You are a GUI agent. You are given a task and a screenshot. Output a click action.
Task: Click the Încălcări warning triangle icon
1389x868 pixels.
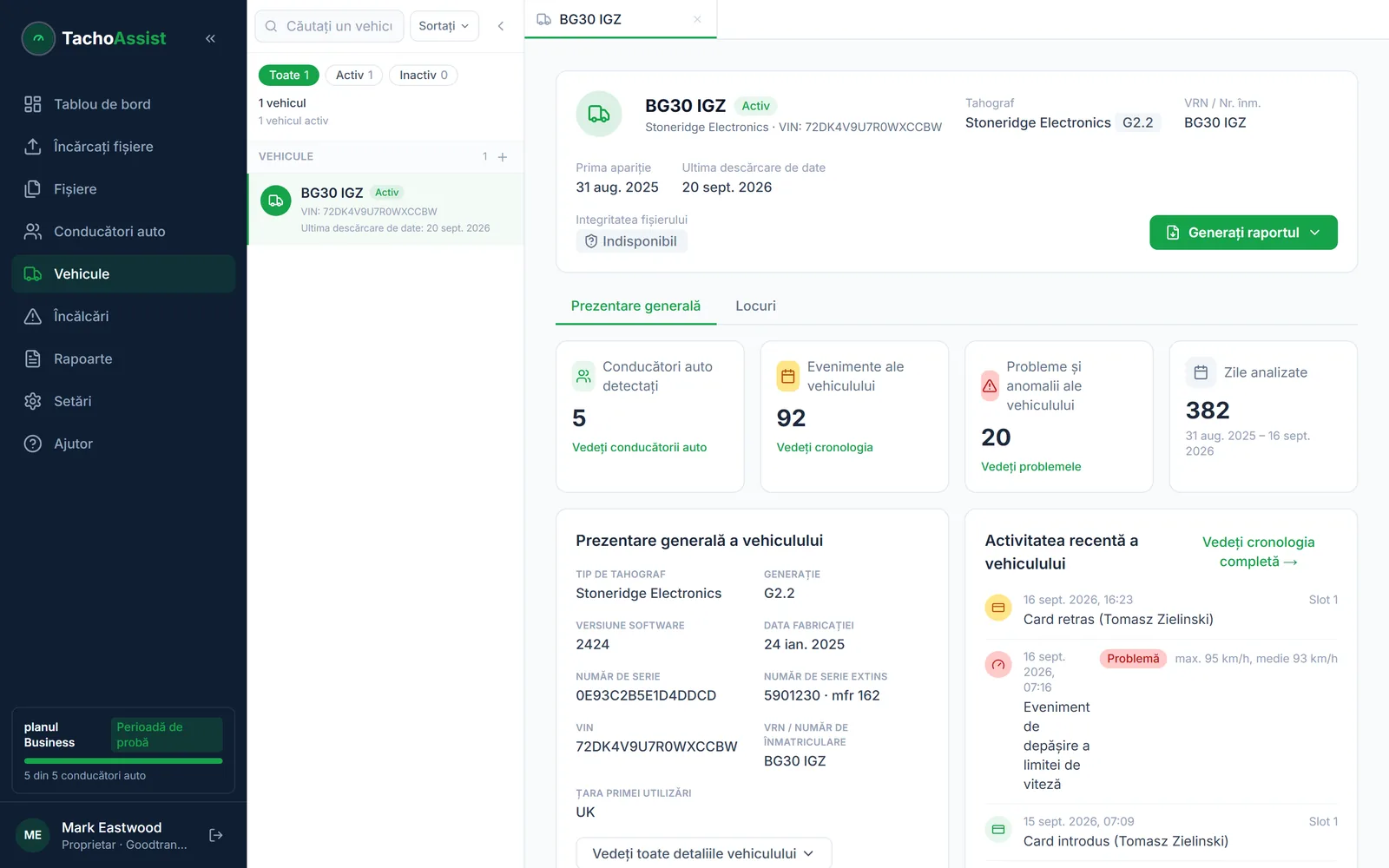[x=33, y=317]
